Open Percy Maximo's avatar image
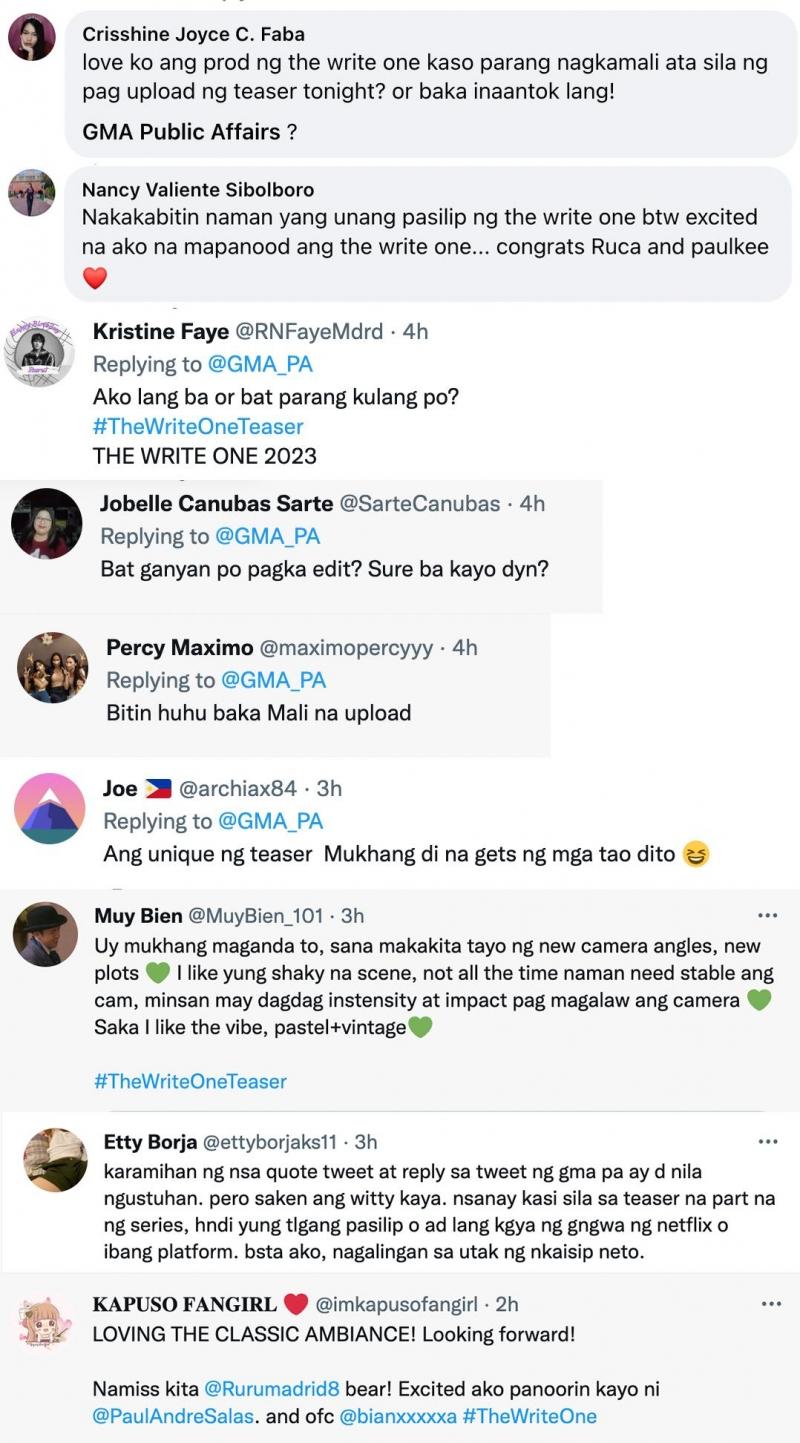This screenshot has width=800, height=1443. (53, 667)
